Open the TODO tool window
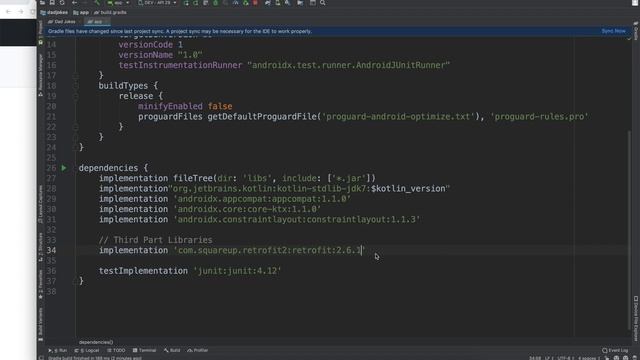Viewport: 640px width, 360px height. coord(116,350)
